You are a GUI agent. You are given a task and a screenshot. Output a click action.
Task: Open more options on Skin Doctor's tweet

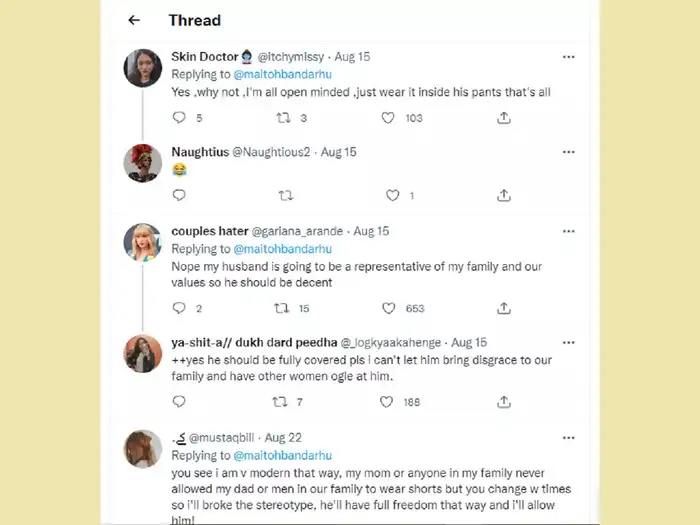coord(568,57)
